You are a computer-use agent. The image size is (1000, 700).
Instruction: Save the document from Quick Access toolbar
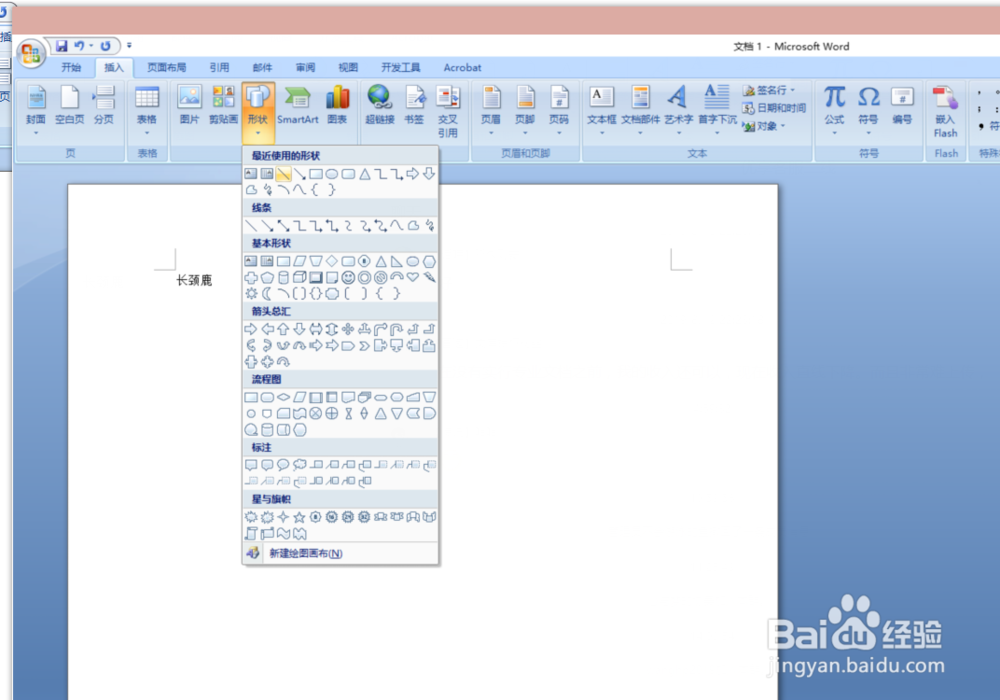62,46
